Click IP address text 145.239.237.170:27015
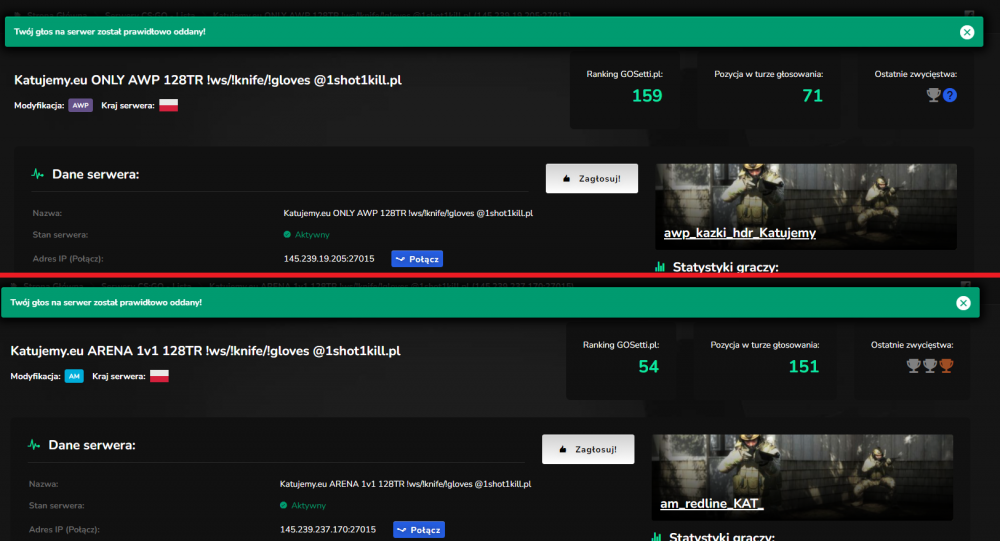The width and height of the screenshot is (1000, 541). tap(328, 530)
